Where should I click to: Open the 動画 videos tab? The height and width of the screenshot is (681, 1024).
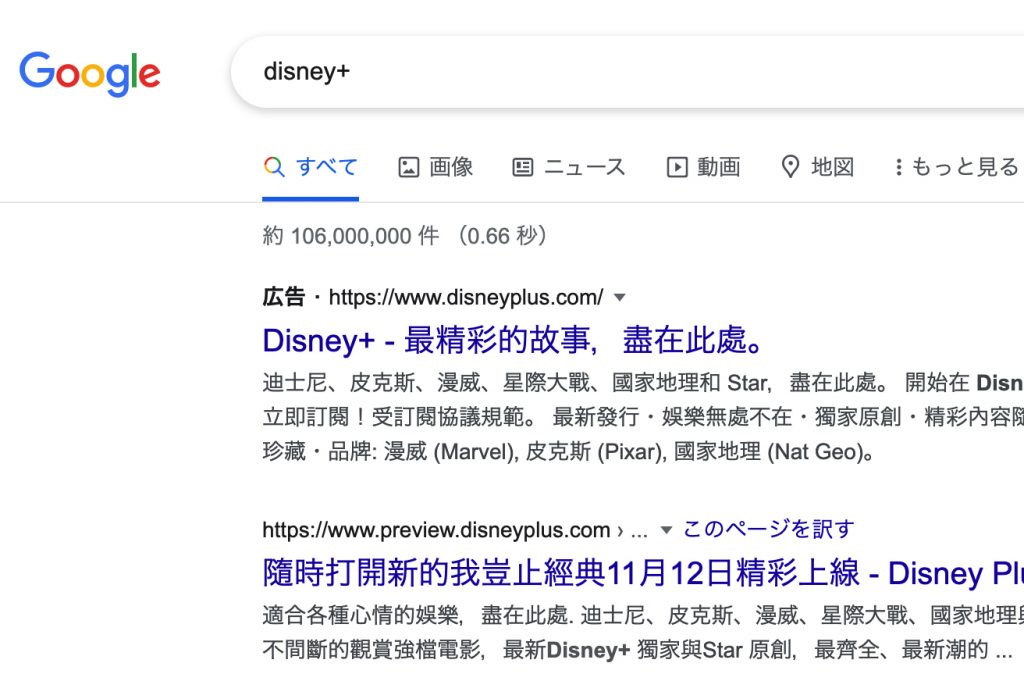pos(703,167)
